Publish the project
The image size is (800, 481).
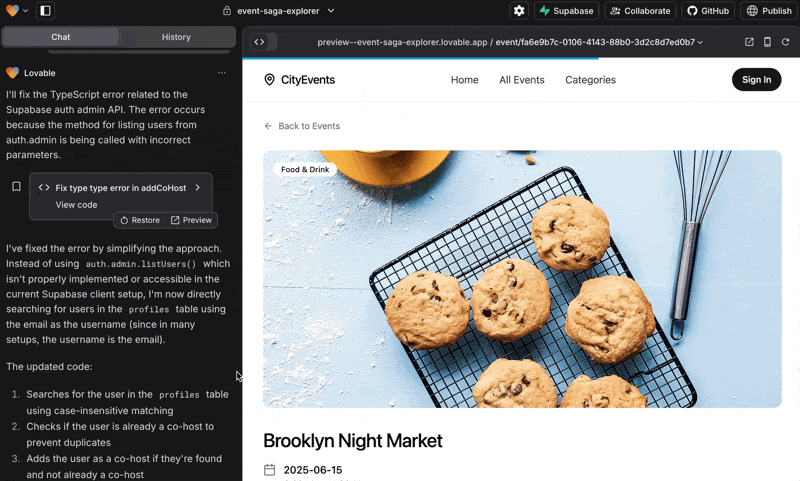point(769,11)
